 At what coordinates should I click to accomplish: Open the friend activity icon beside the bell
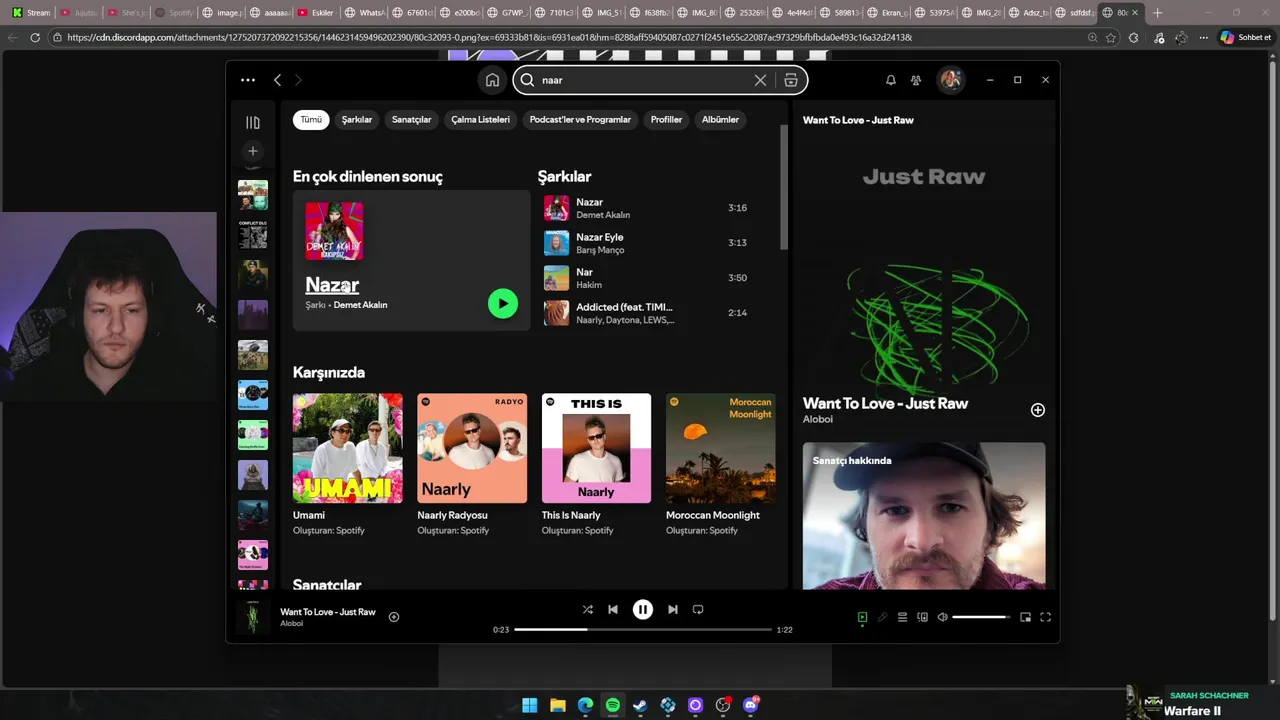pos(916,80)
